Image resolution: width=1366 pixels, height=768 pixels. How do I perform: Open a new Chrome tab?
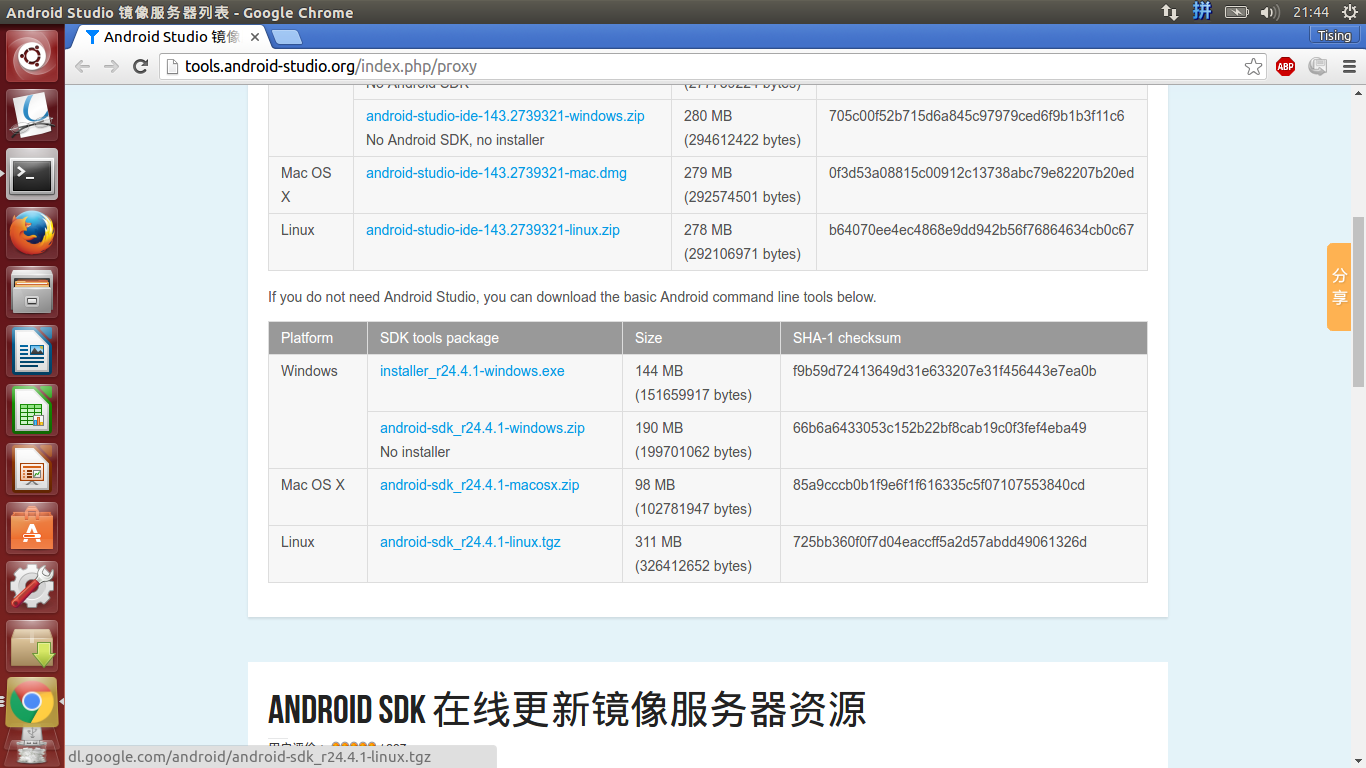point(286,37)
